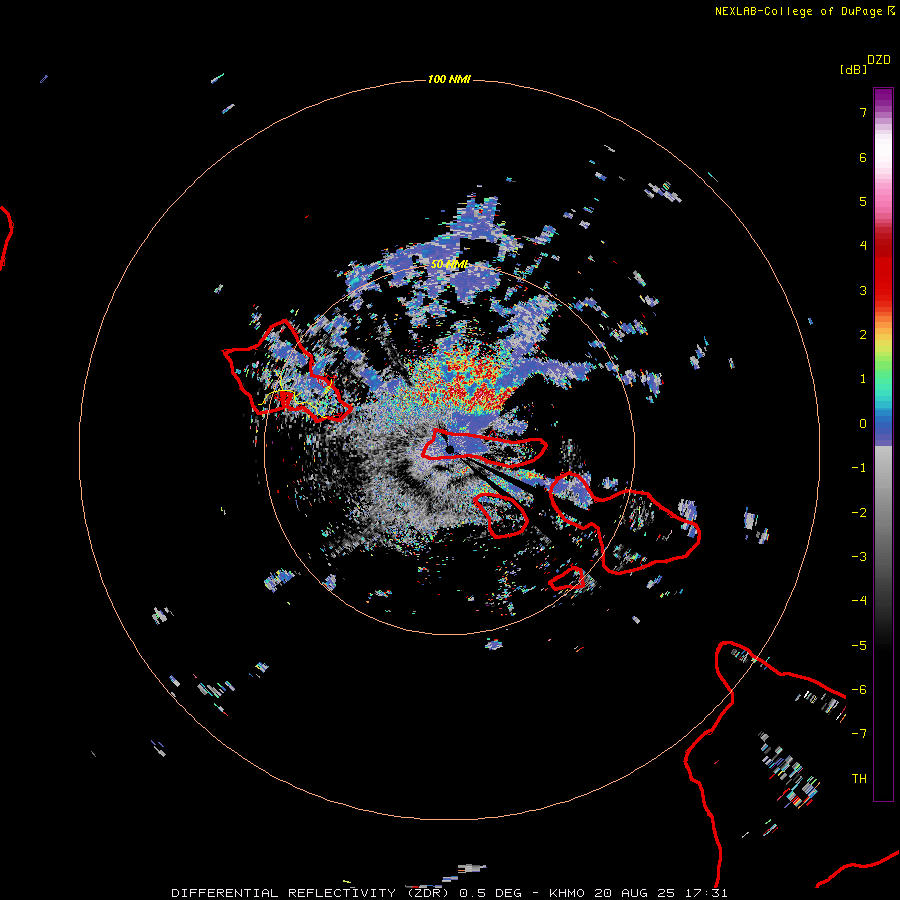This screenshot has width=900, height=900.
Task: Click the 7 value on the color scale
Action: pos(863,112)
